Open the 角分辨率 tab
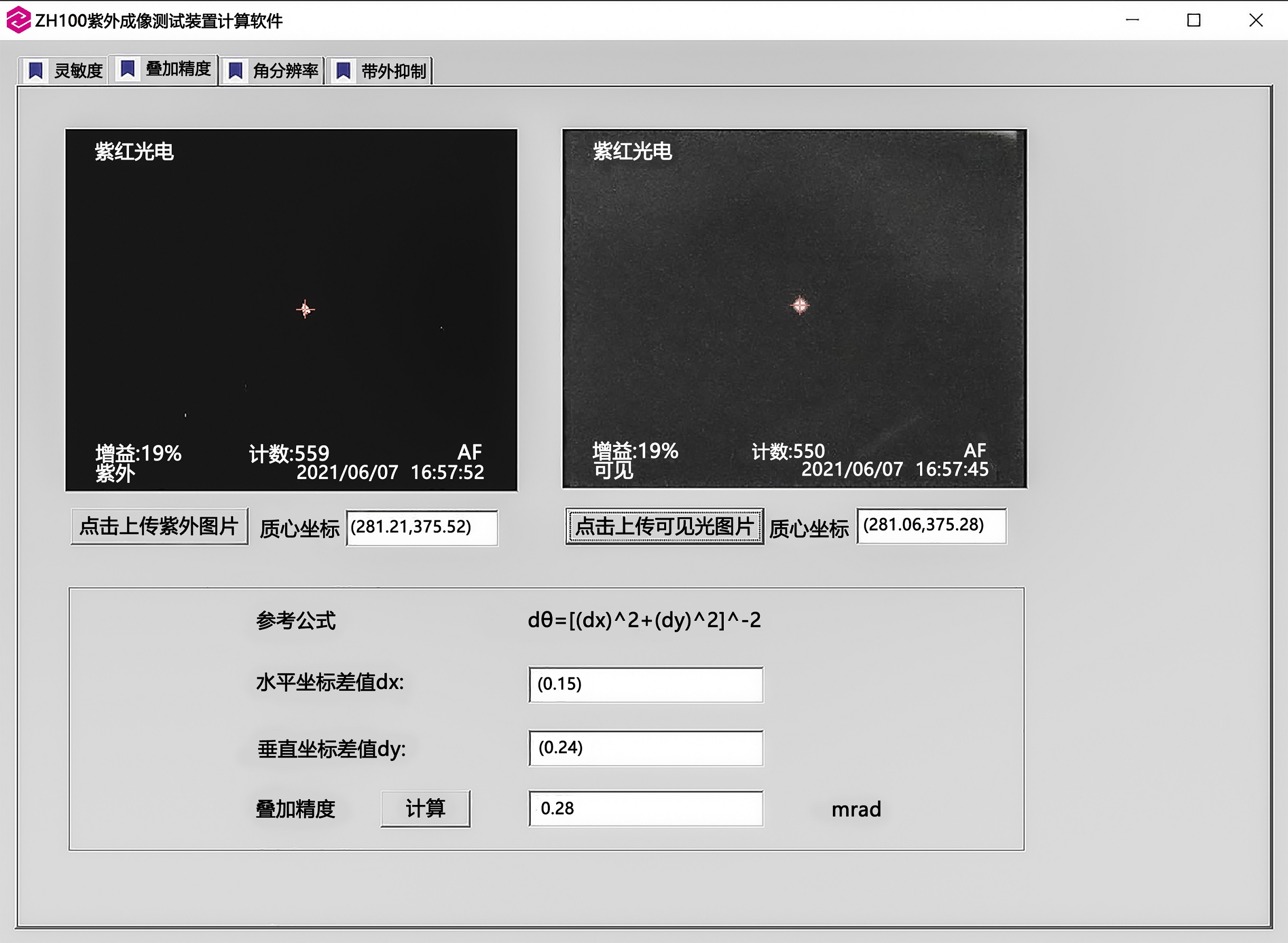Screen dimensions: 1288x943 286,71
